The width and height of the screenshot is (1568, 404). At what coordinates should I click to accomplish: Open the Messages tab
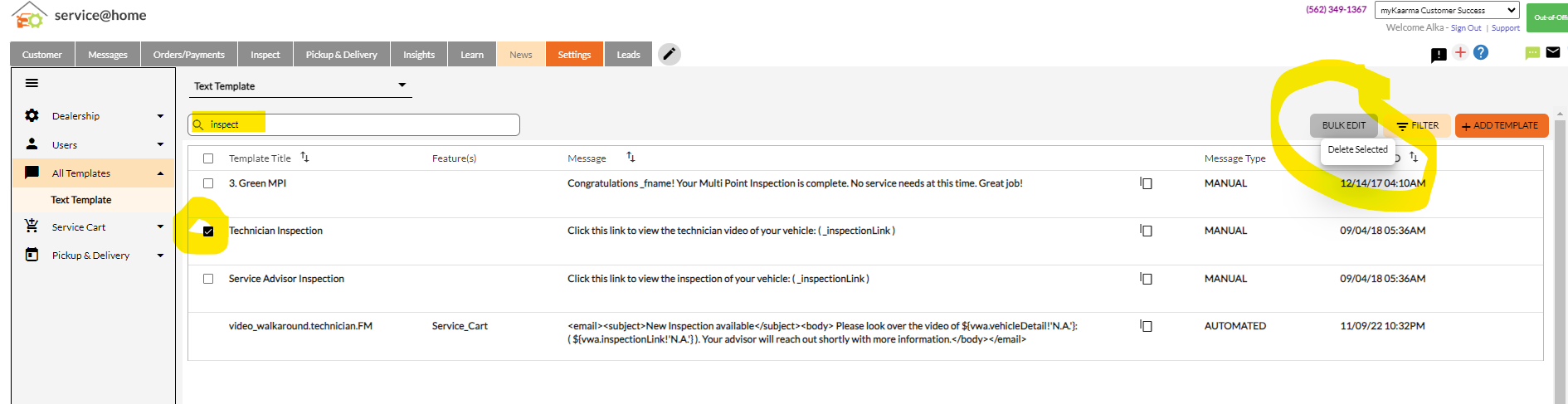[108, 55]
